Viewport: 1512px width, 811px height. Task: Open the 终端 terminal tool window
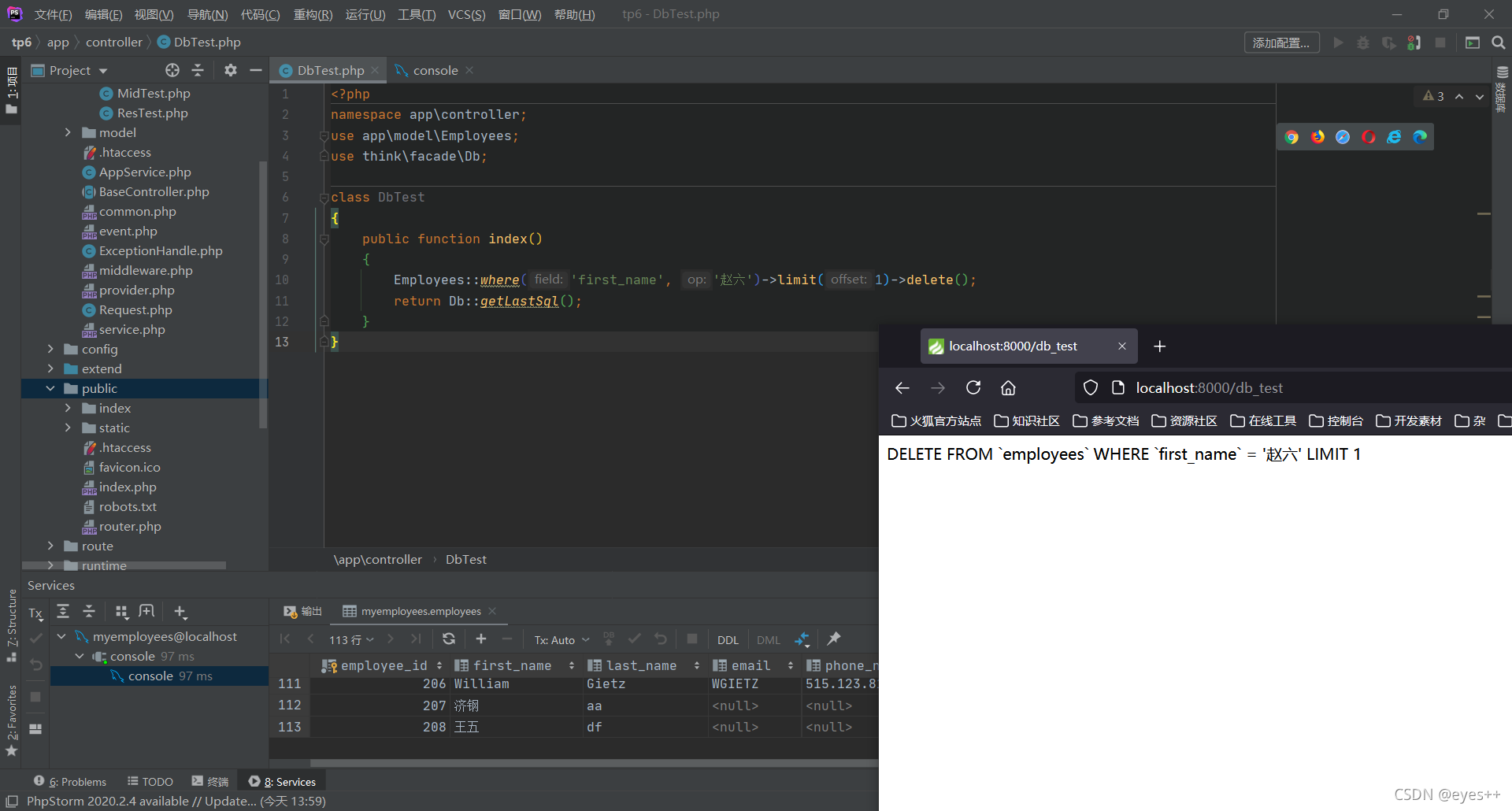tap(209, 782)
